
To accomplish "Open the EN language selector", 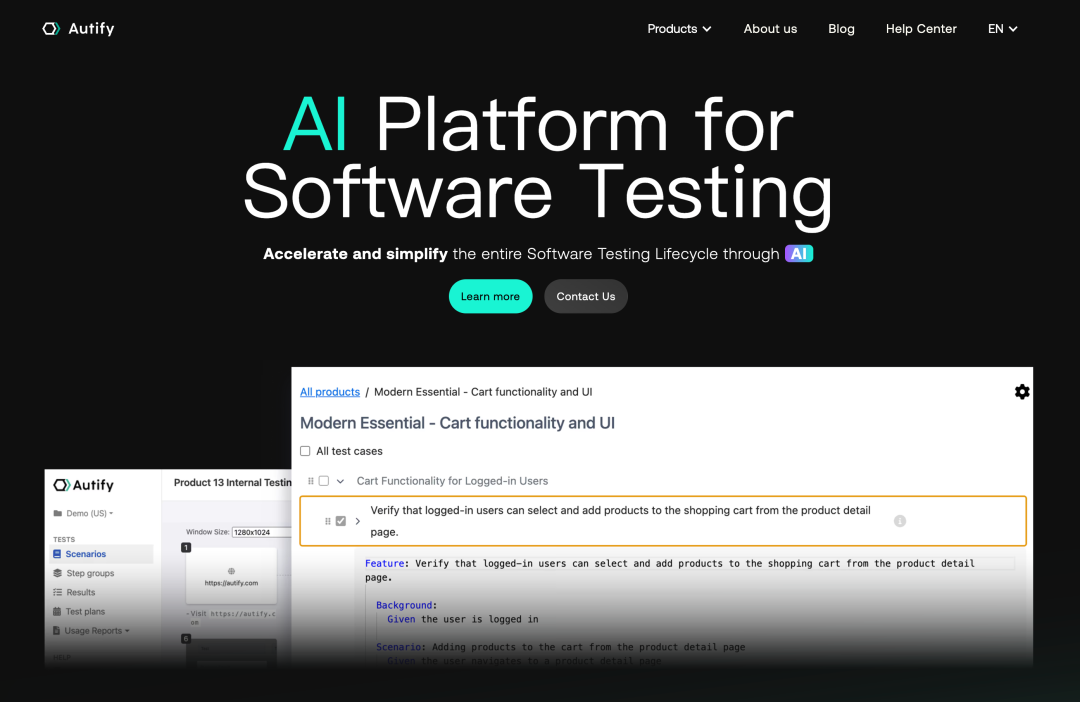I will point(1002,29).
